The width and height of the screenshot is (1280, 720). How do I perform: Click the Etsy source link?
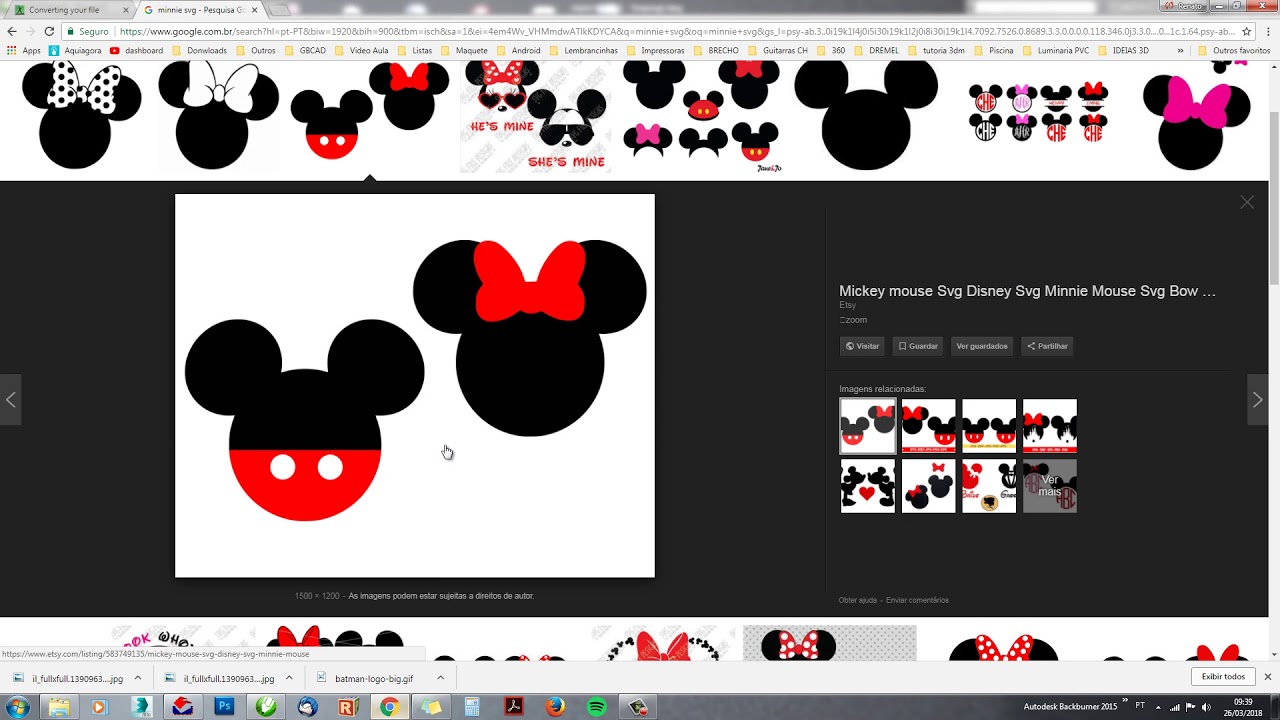pyautogui.click(x=847, y=305)
